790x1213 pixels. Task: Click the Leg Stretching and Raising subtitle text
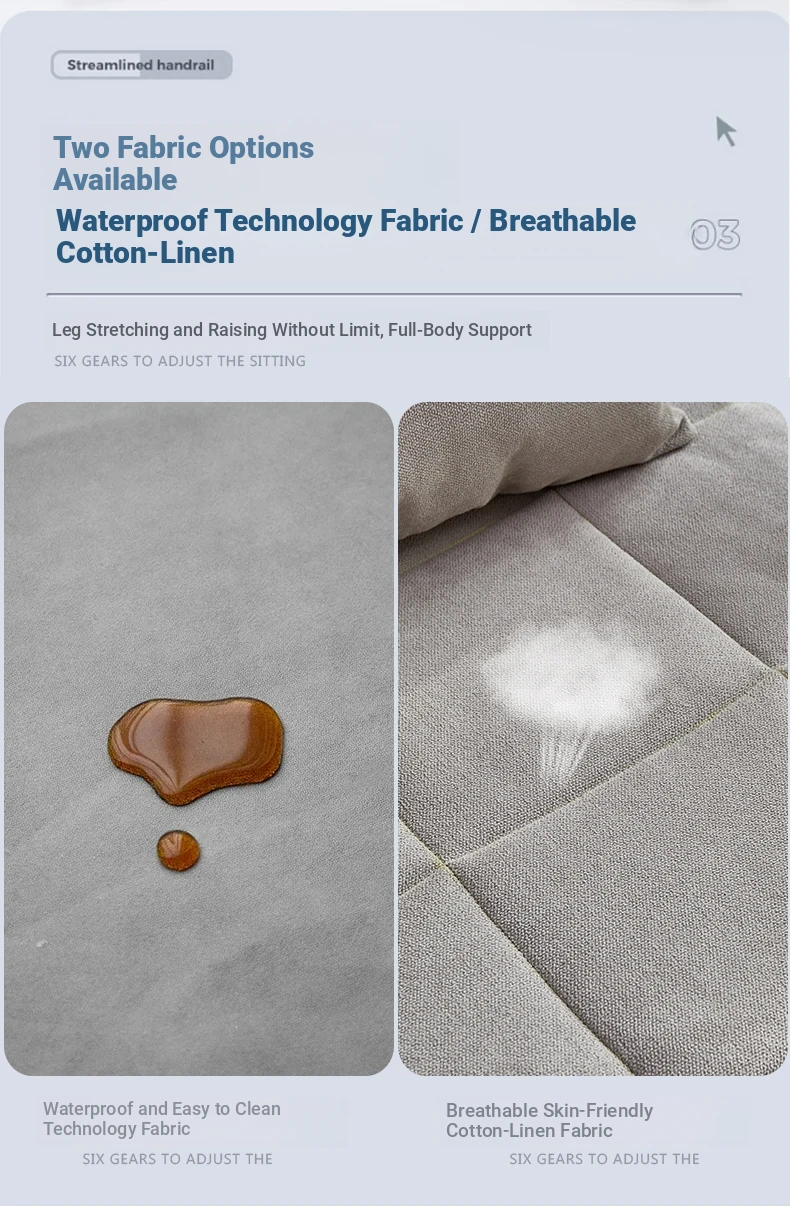click(x=292, y=330)
